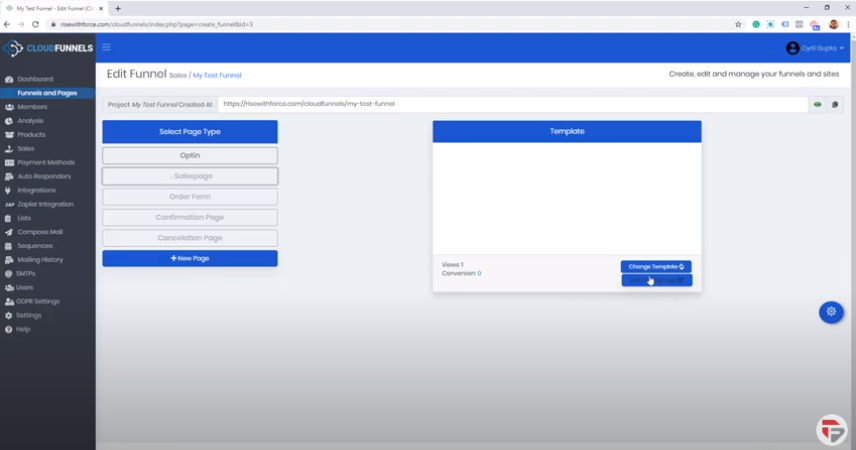
Task: Expand the Cyril Gupta user dropdown
Action: point(816,48)
